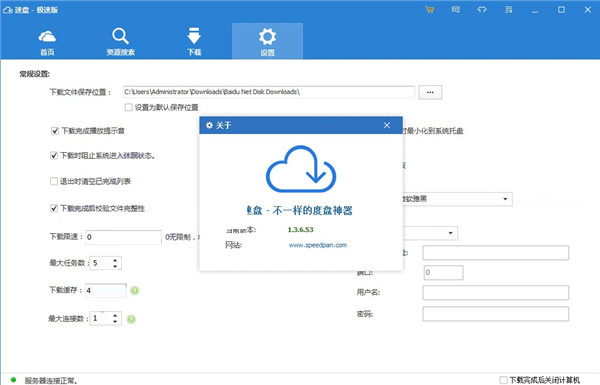Image resolution: width=600 pixels, height=385 pixels.
Task: Click version number 1.3.6.53
Action: pyautogui.click(x=300, y=230)
